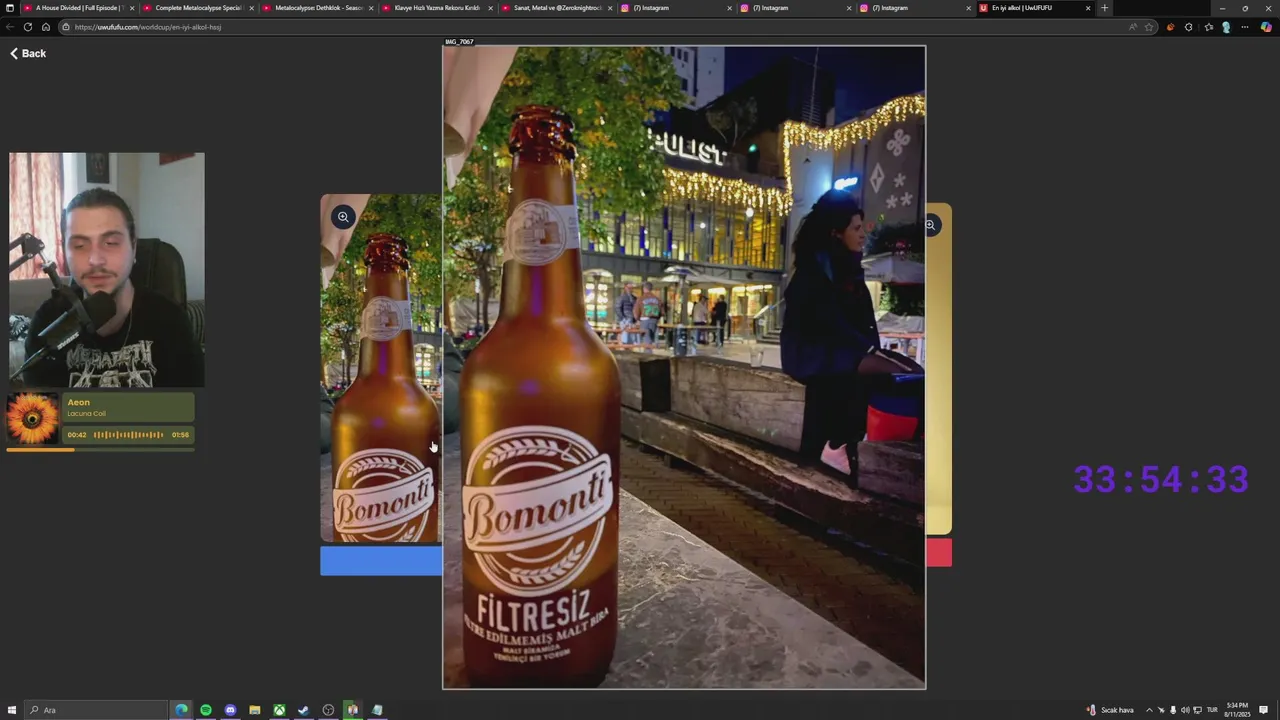
Task: Click the 'TUR' input language indicator
Action: [x=1212, y=710]
